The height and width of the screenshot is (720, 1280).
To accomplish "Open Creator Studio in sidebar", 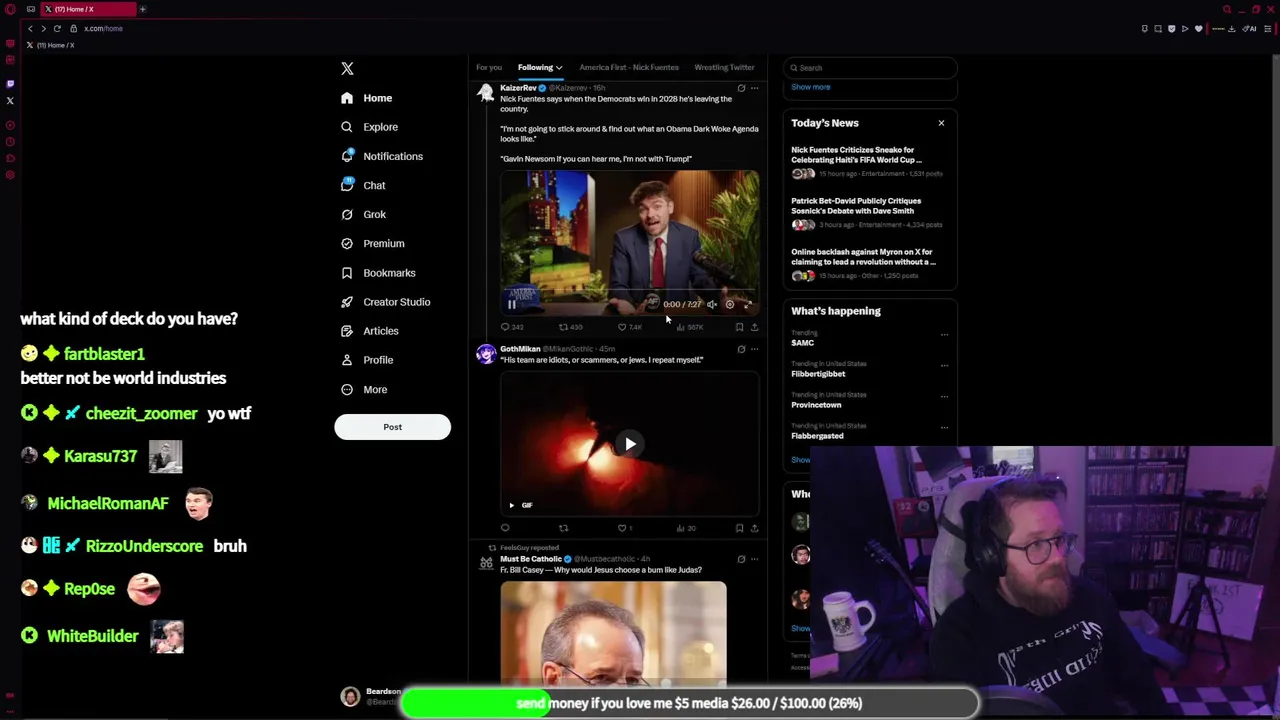I will point(385,301).
